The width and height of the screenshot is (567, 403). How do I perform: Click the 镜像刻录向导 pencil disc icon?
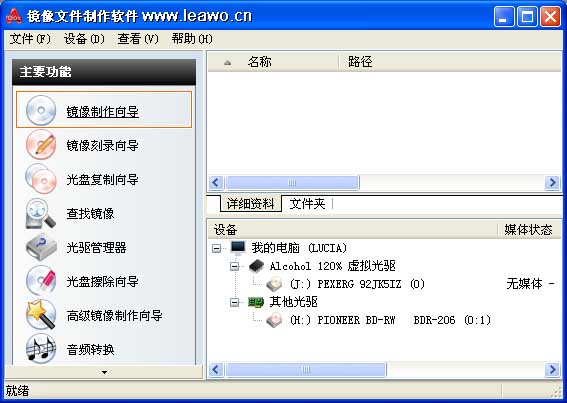(41, 144)
